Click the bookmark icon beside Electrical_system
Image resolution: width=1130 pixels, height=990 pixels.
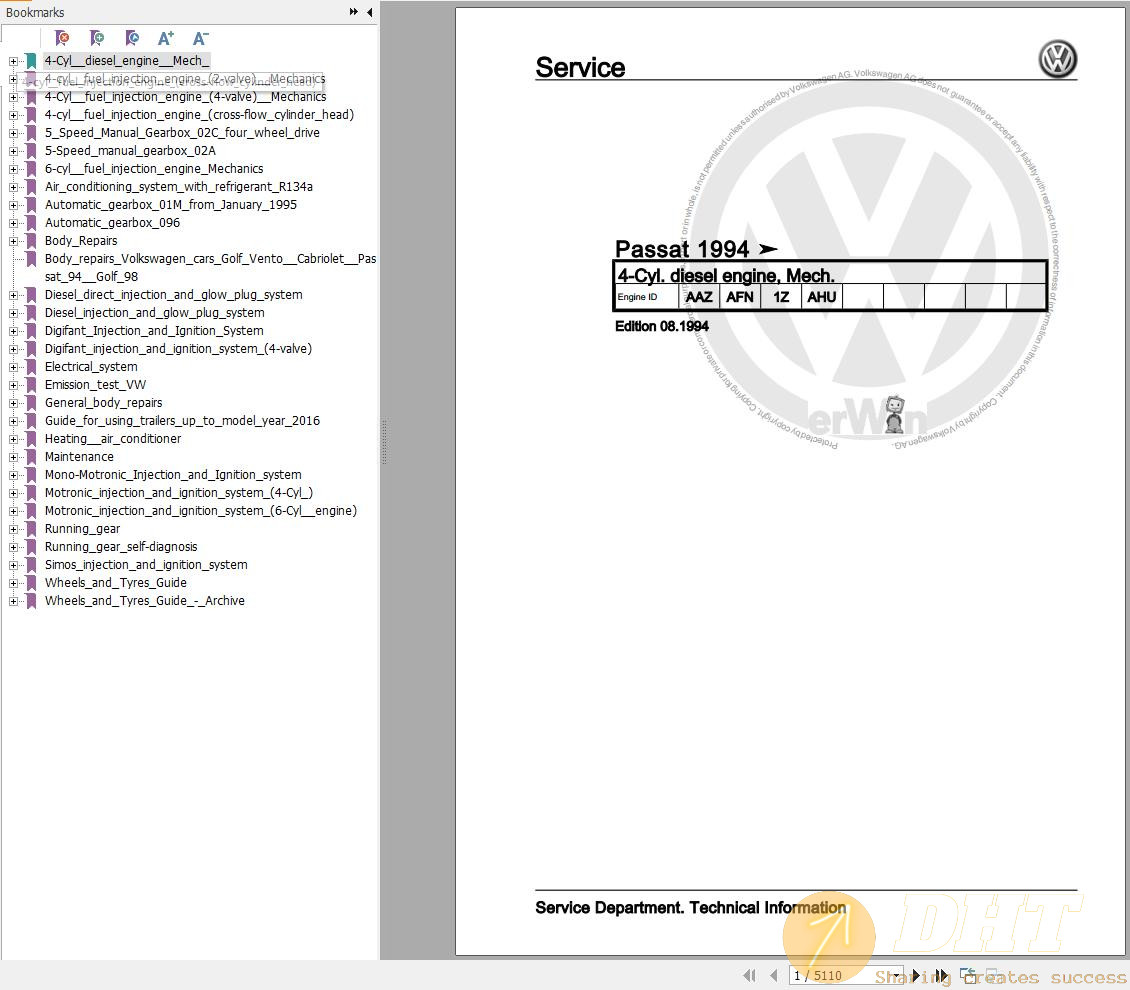(31, 367)
